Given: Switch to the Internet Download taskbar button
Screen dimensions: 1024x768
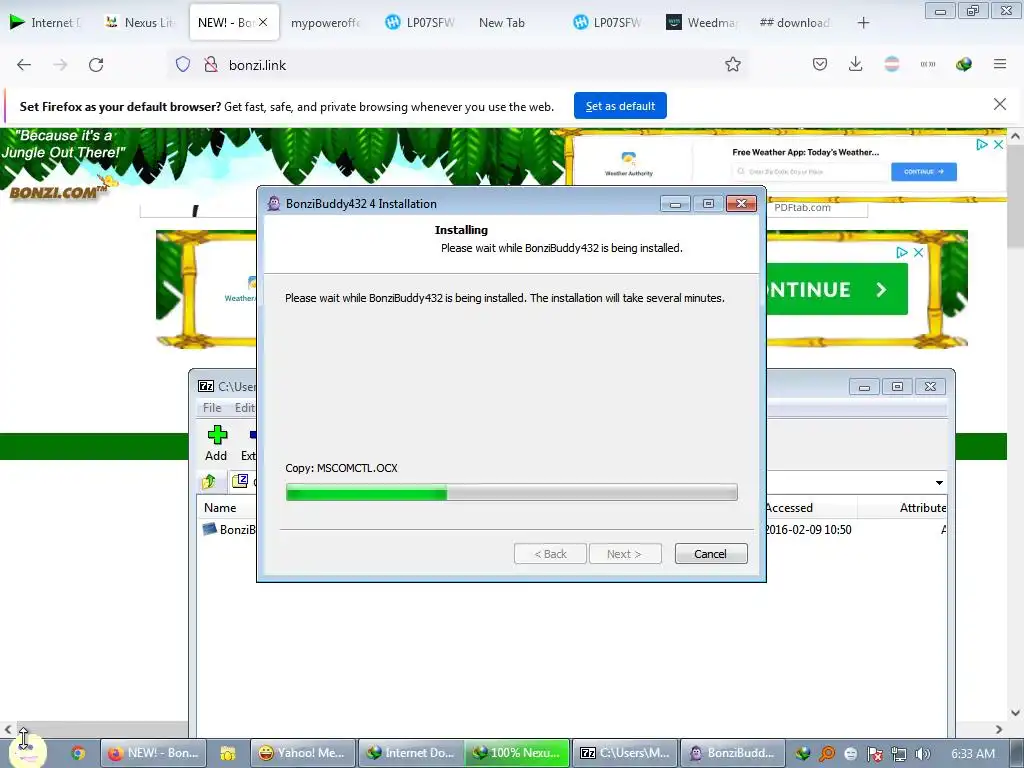Looking at the screenshot, I should (410, 753).
